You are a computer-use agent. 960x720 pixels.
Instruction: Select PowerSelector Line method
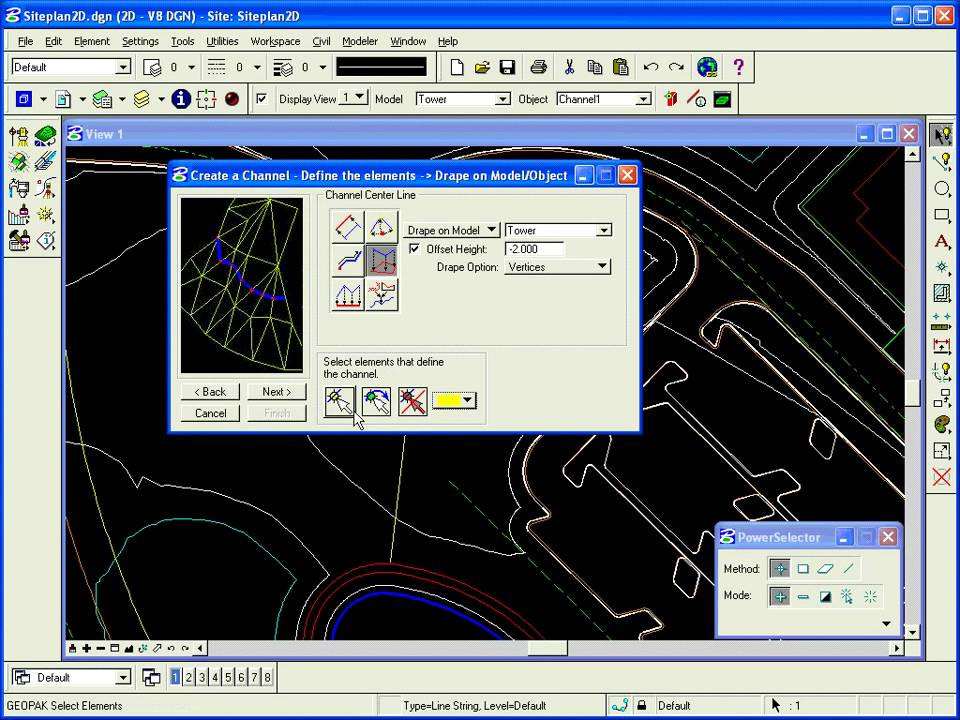click(849, 569)
